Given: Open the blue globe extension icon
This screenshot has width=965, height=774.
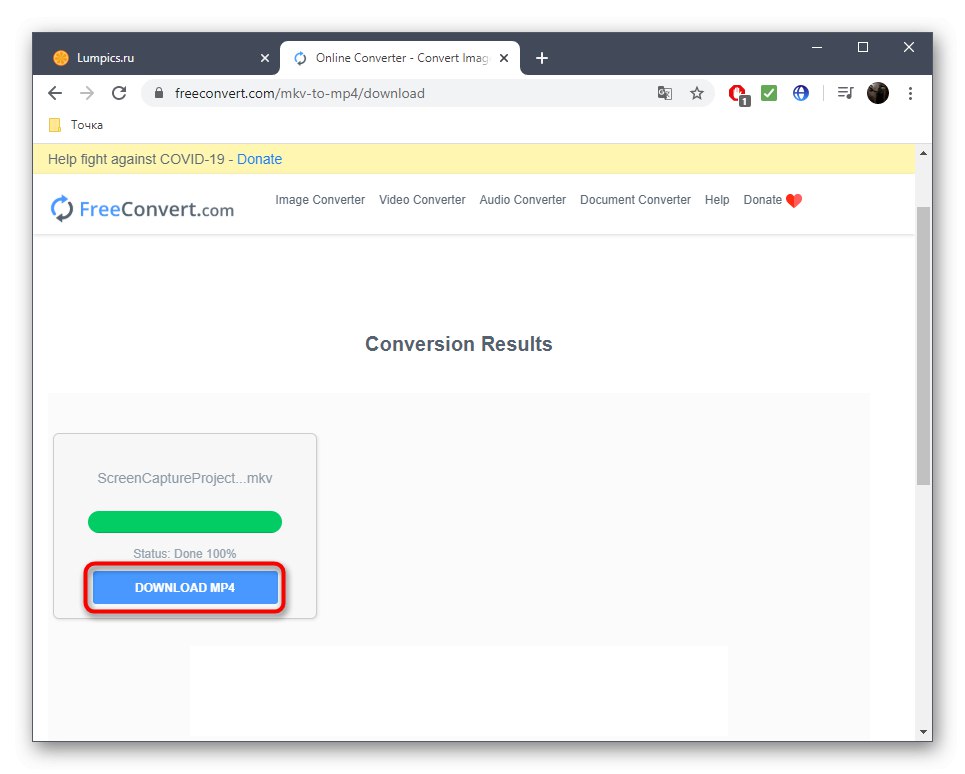Looking at the screenshot, I should tap(801, 92).
